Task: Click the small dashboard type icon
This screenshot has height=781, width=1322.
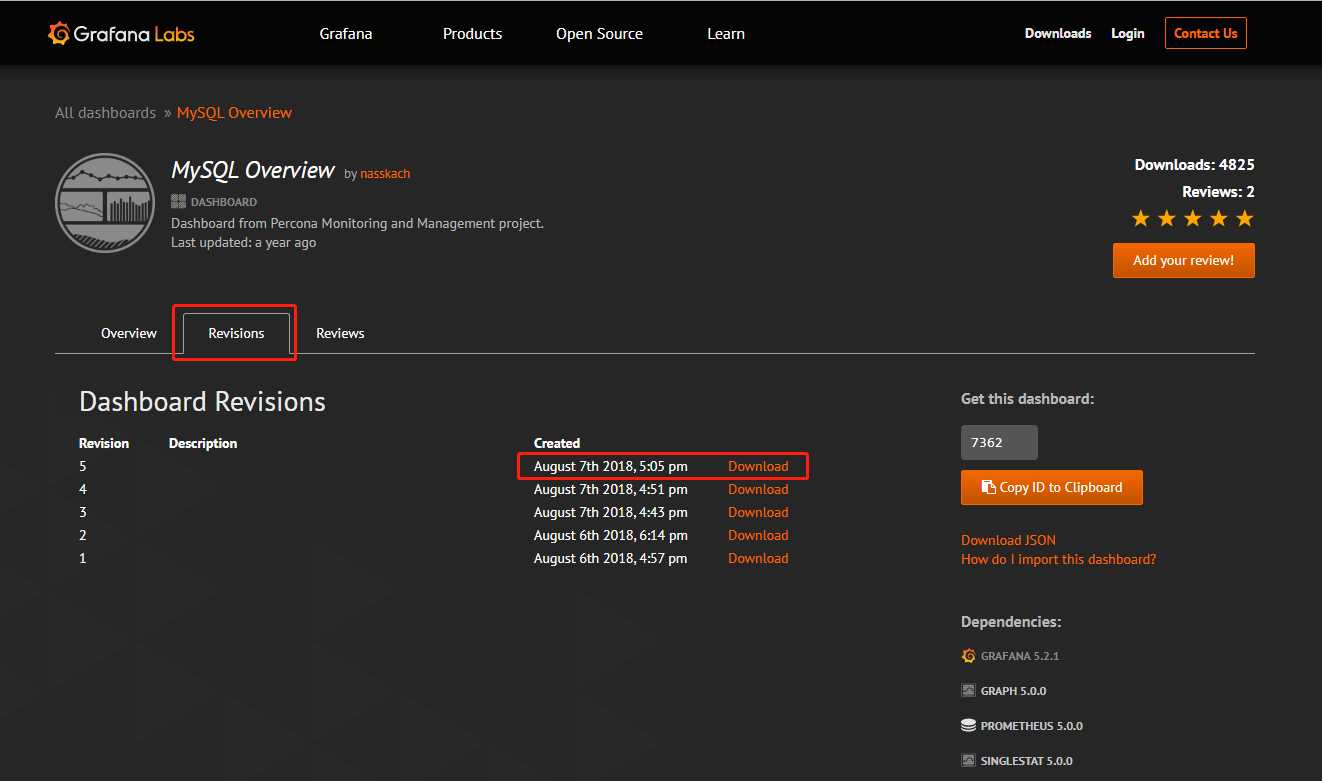Action: (179, 201)
